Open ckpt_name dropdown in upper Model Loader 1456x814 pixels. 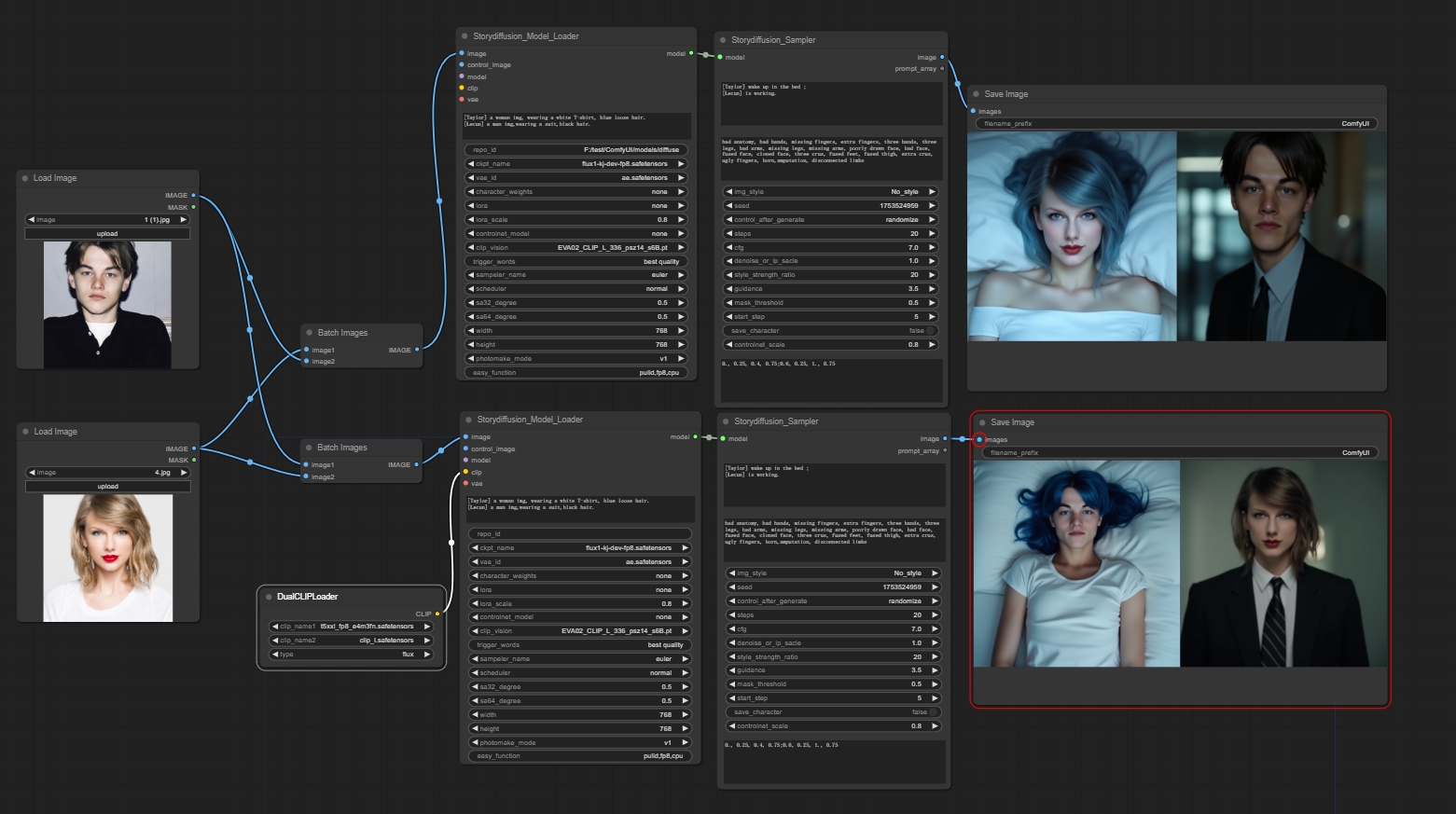pos(576,163)
